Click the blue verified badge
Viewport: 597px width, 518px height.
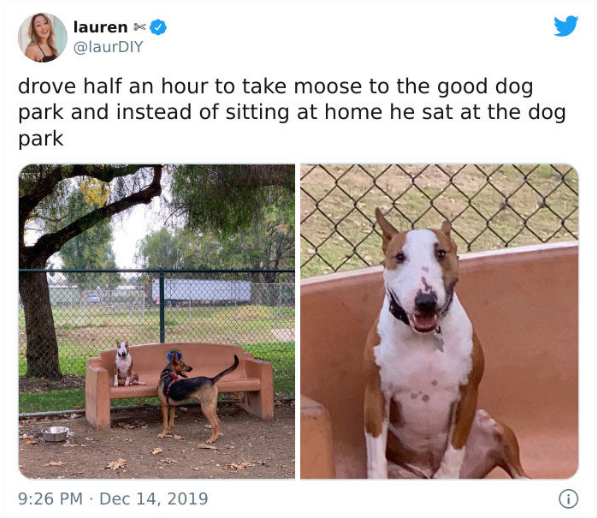[158, 27]
